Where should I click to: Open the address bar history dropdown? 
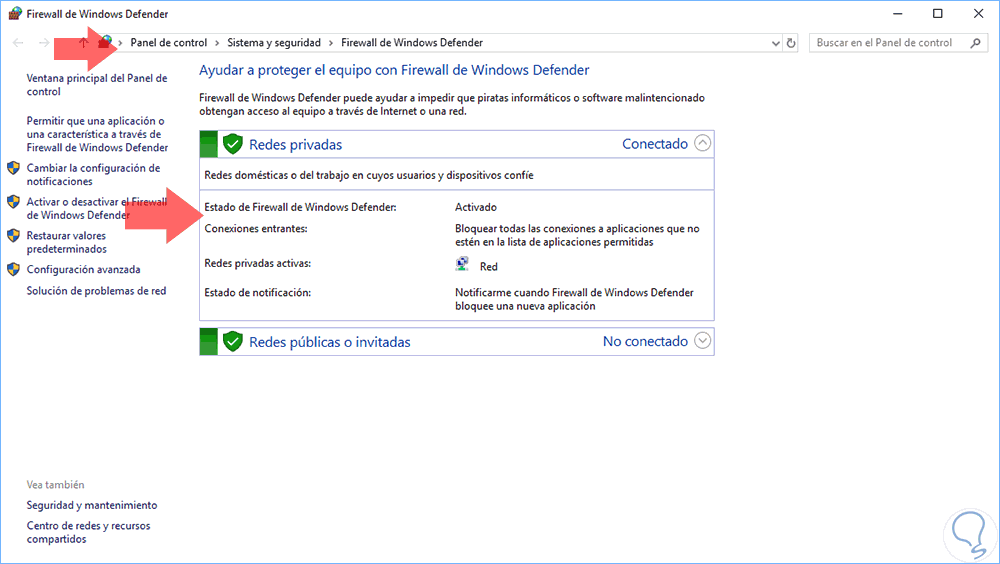[x=776, y=43]
